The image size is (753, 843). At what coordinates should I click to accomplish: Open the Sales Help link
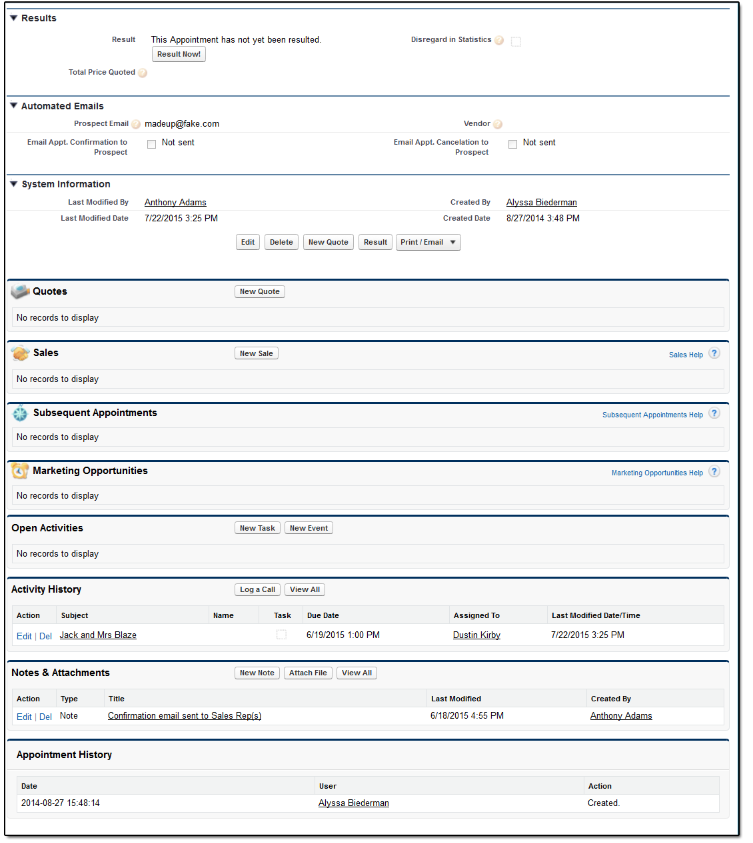pos(686,355)
